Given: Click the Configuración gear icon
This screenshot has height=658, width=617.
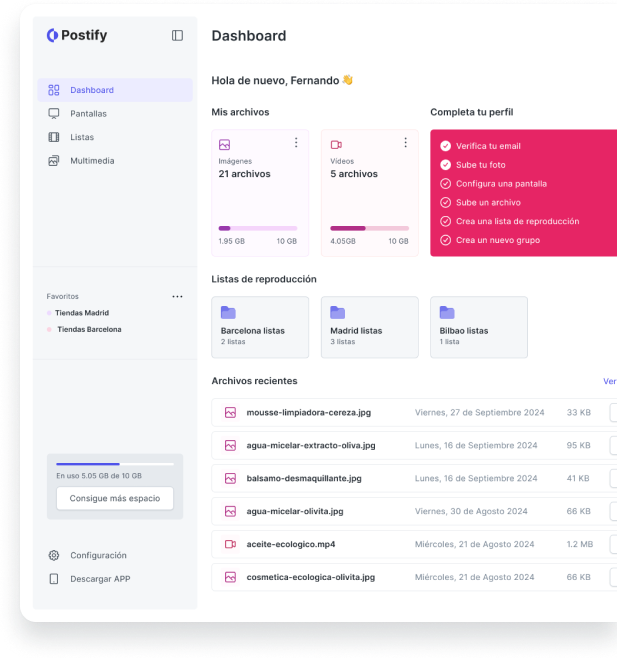Looking at the screenshot, I should coord(54,555).
